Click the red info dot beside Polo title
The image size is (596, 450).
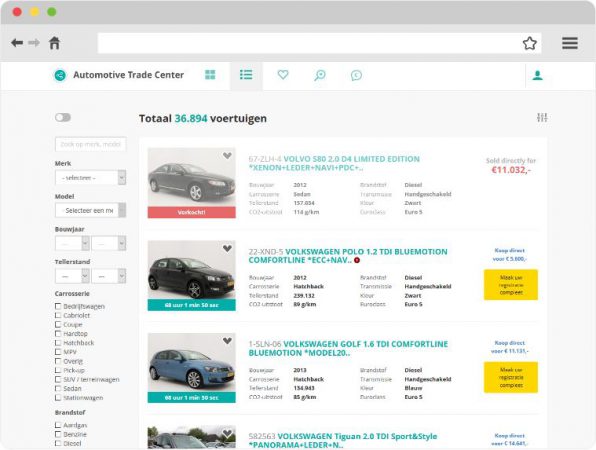pyautogui.click(x=357, y=260)
